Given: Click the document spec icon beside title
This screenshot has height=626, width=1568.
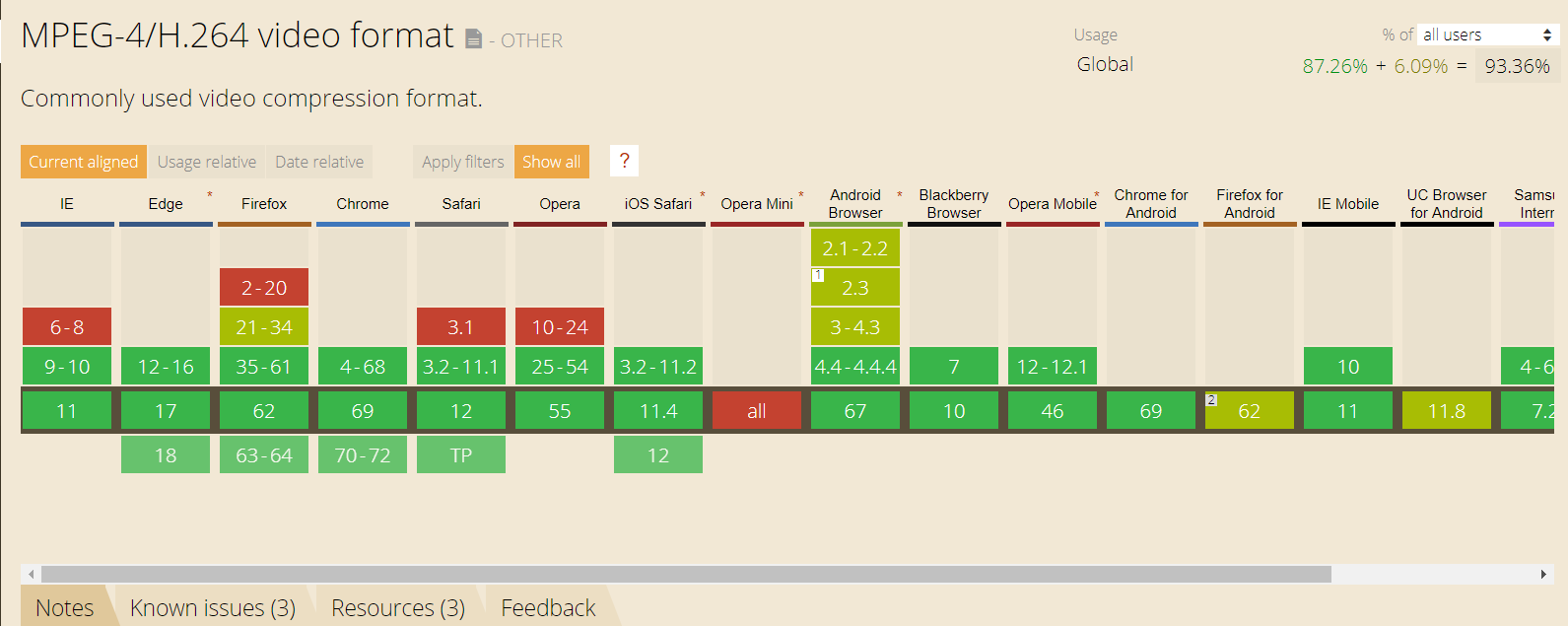Looking at the screenshot, I should 474,38.
